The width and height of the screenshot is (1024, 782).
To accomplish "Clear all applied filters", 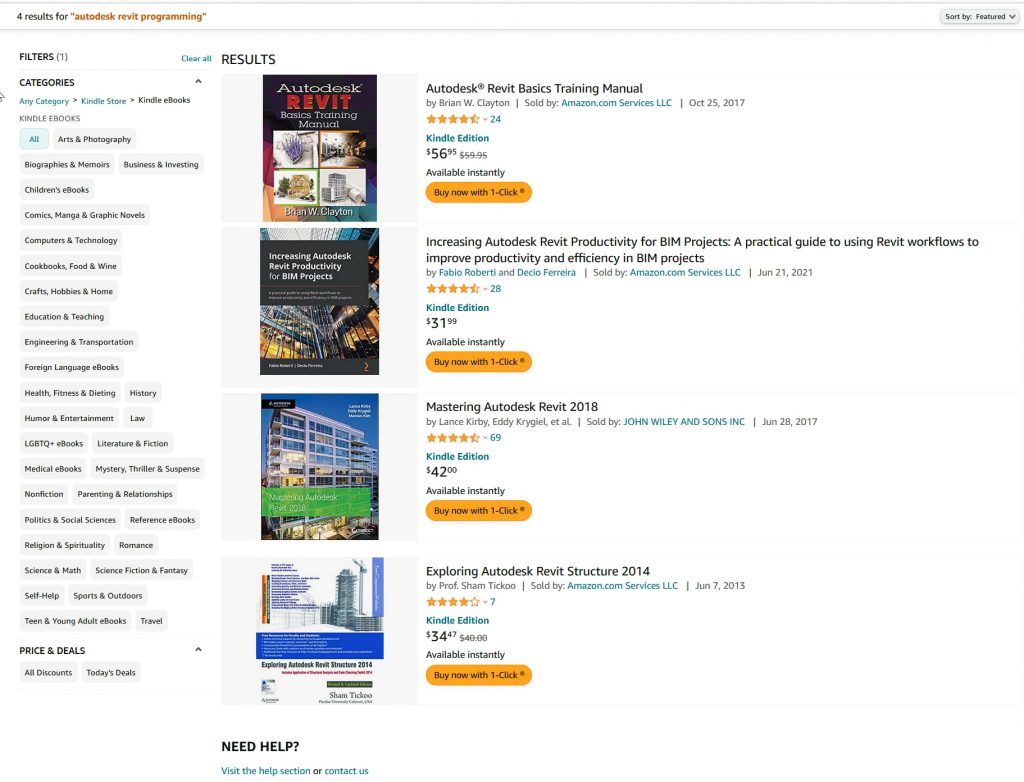I will pyautogui.click(x=196, y=58).
